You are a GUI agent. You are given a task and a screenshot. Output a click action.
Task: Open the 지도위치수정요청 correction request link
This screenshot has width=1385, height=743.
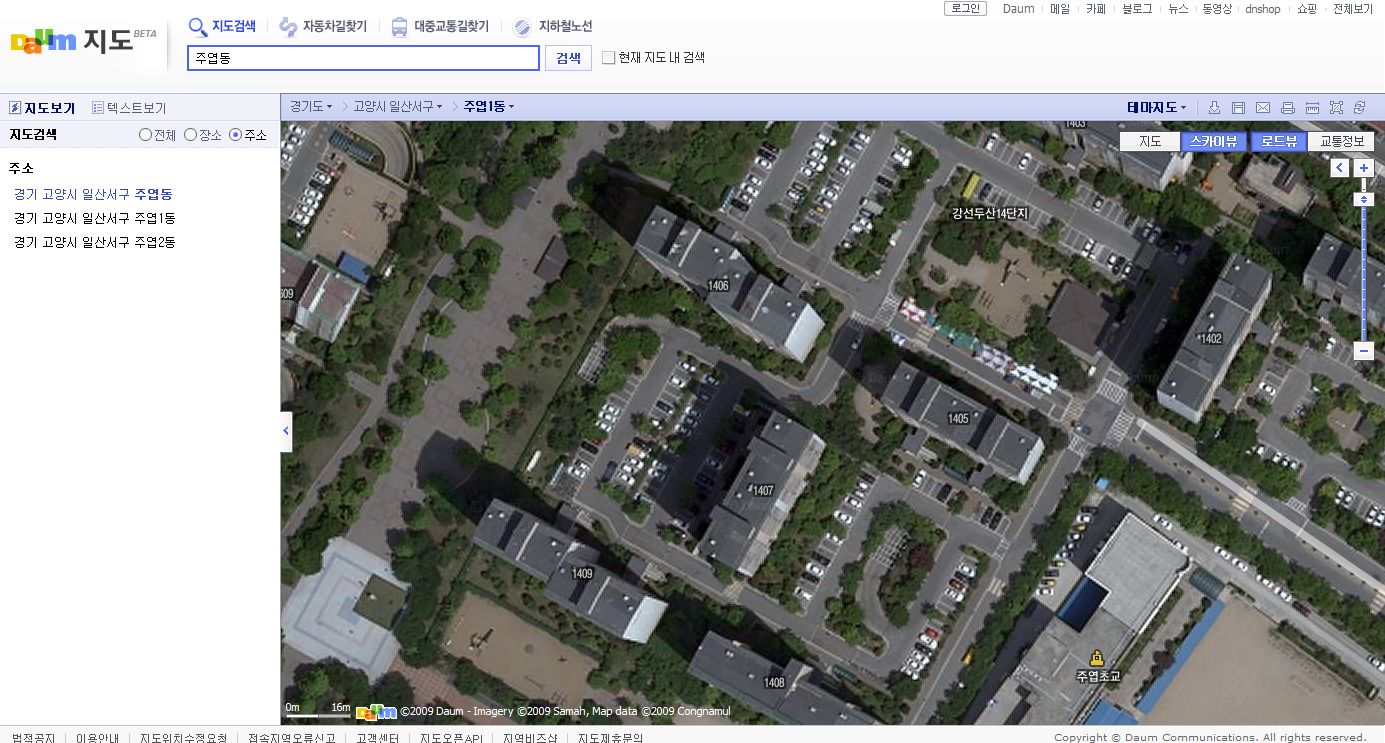183,738
